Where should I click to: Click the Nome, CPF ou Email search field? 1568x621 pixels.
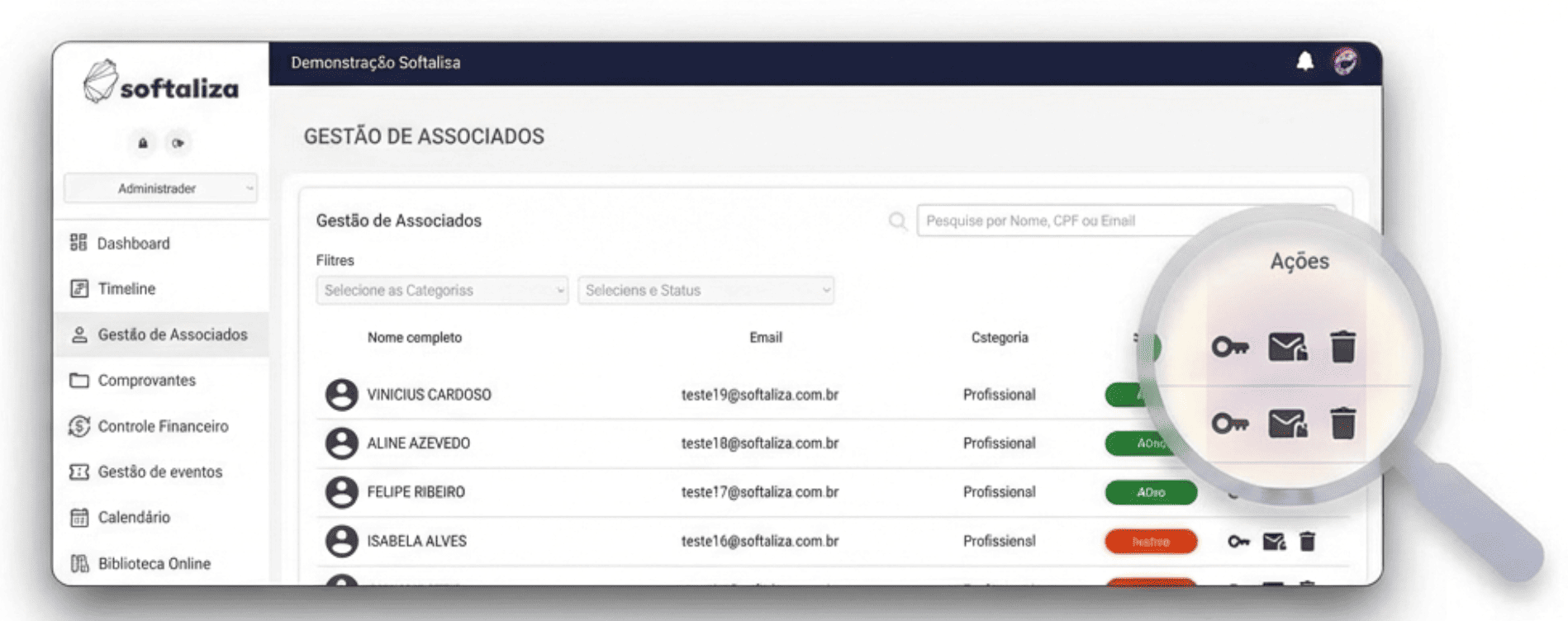1074,221
